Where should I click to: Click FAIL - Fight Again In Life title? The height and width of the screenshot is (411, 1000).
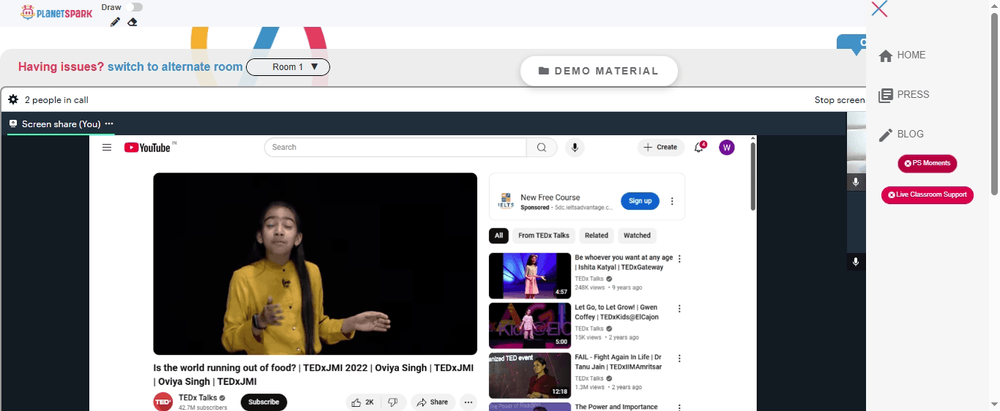point(618,362)
